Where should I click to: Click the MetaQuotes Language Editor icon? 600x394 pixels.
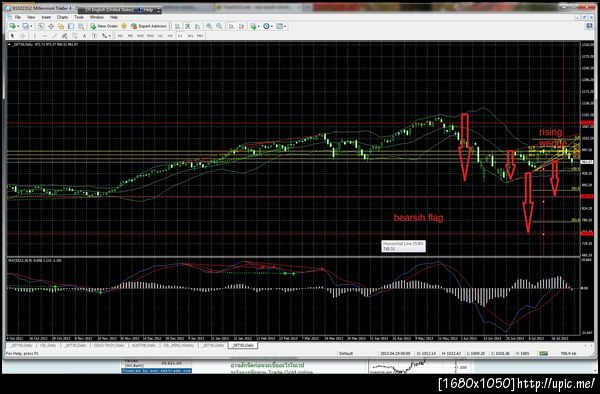click(x=124, y=26)
